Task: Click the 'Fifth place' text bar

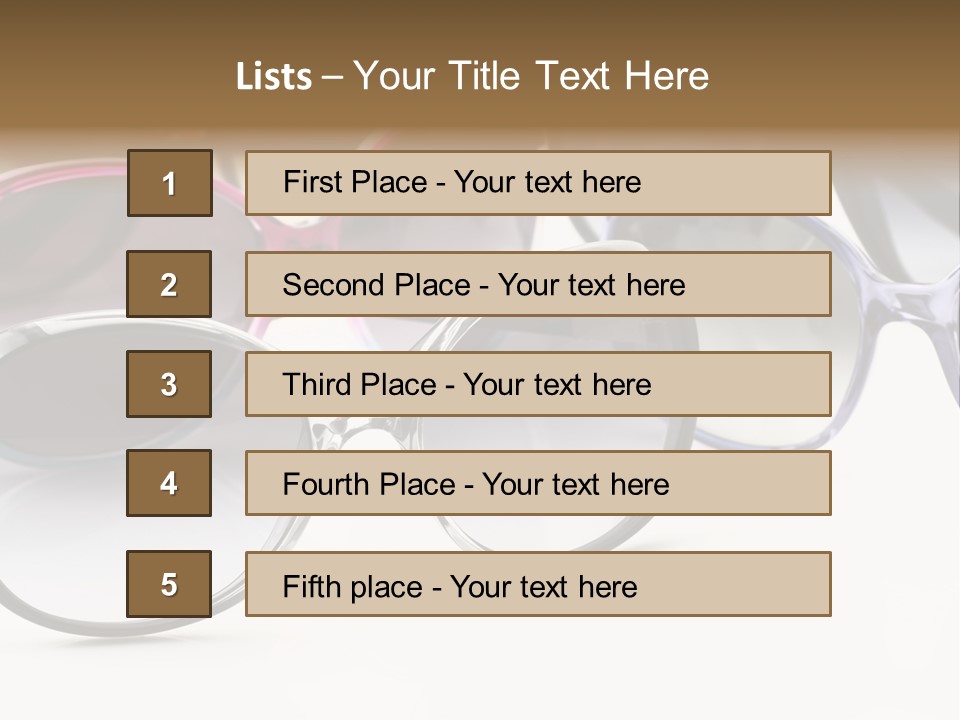Action: 538,584
